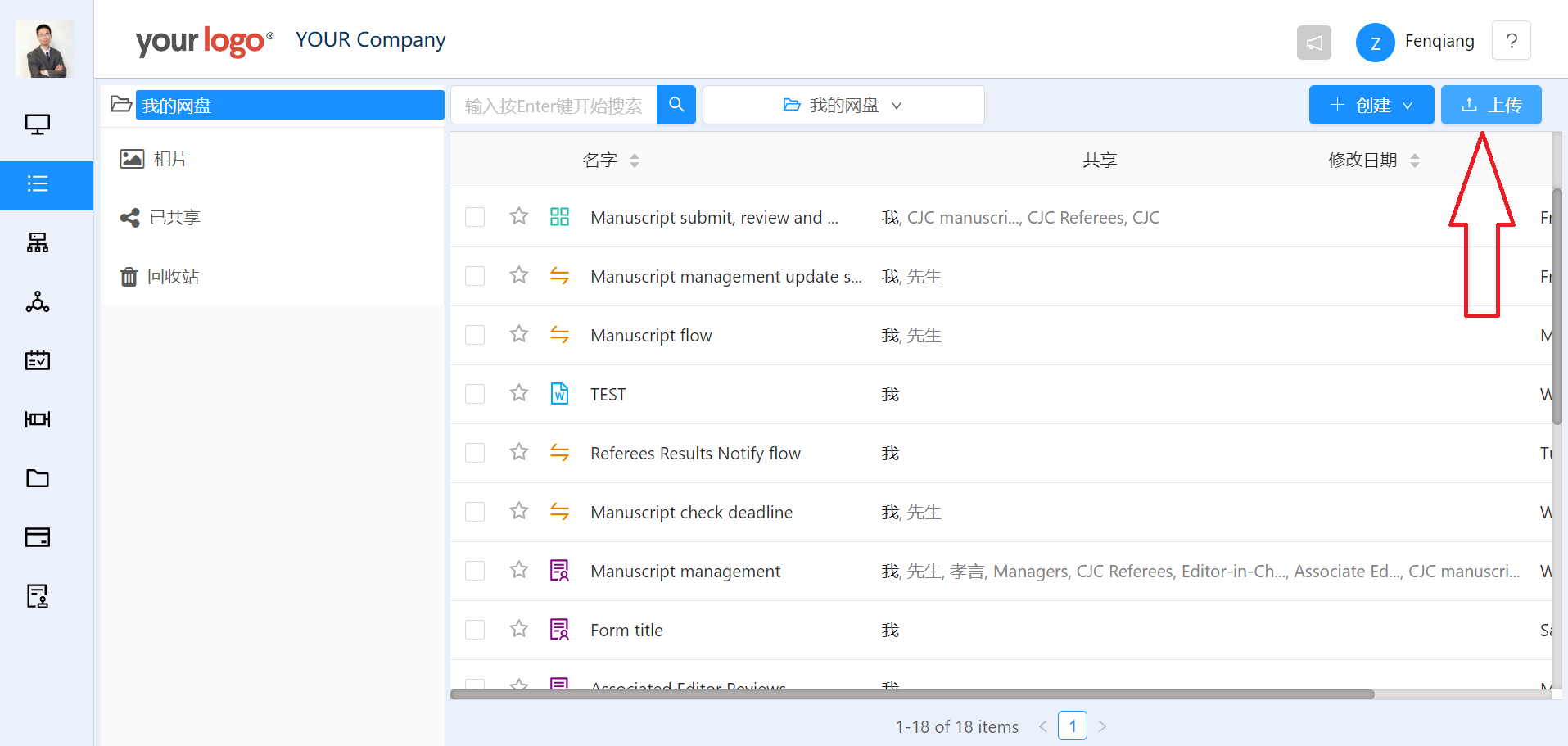1568x746 pixels.
Task: Click the help question mark button
Action: pyautogui.click(x=1511, y=41)
